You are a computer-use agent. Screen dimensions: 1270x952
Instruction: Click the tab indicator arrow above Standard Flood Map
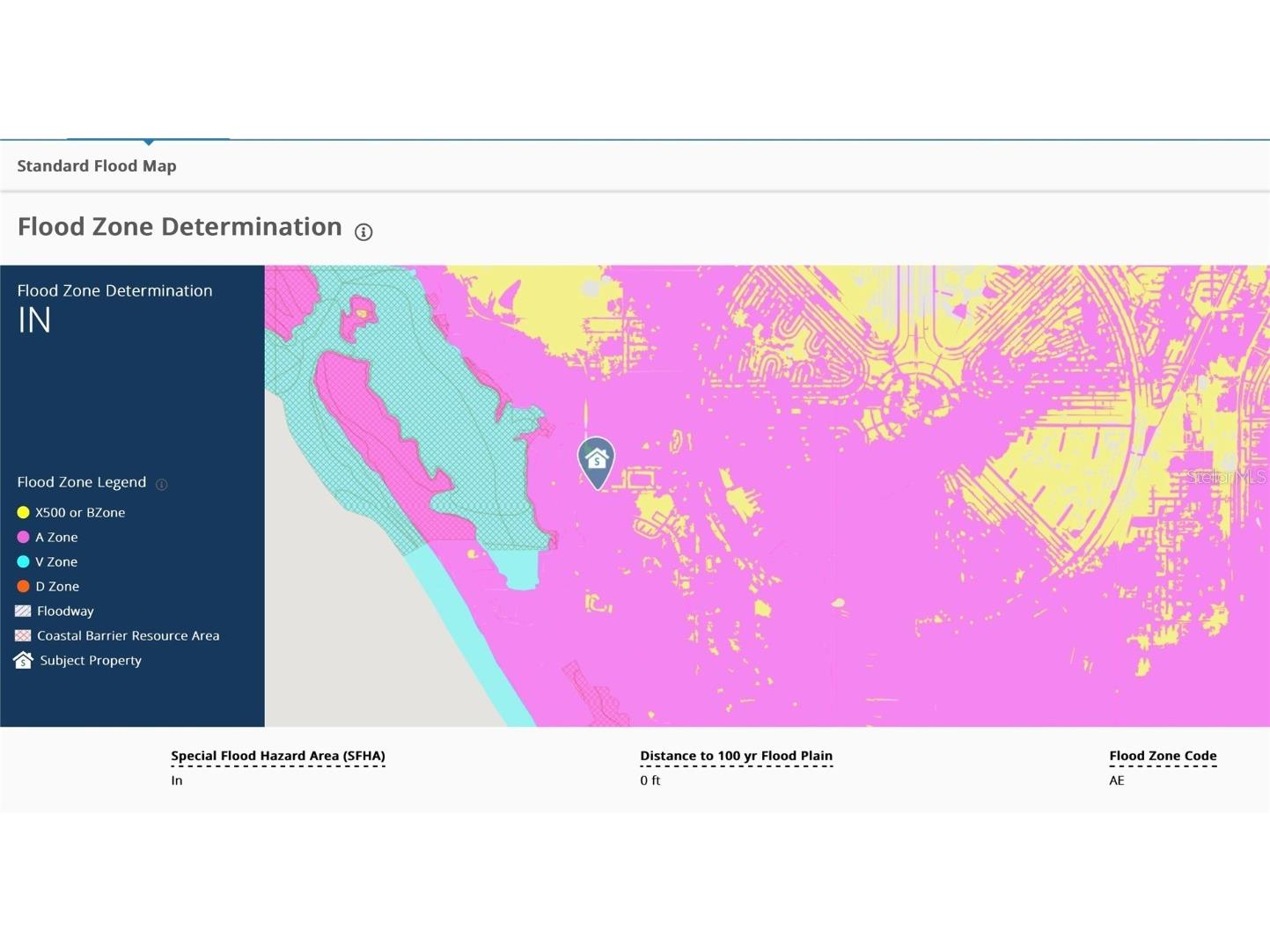tap(149, 141)
